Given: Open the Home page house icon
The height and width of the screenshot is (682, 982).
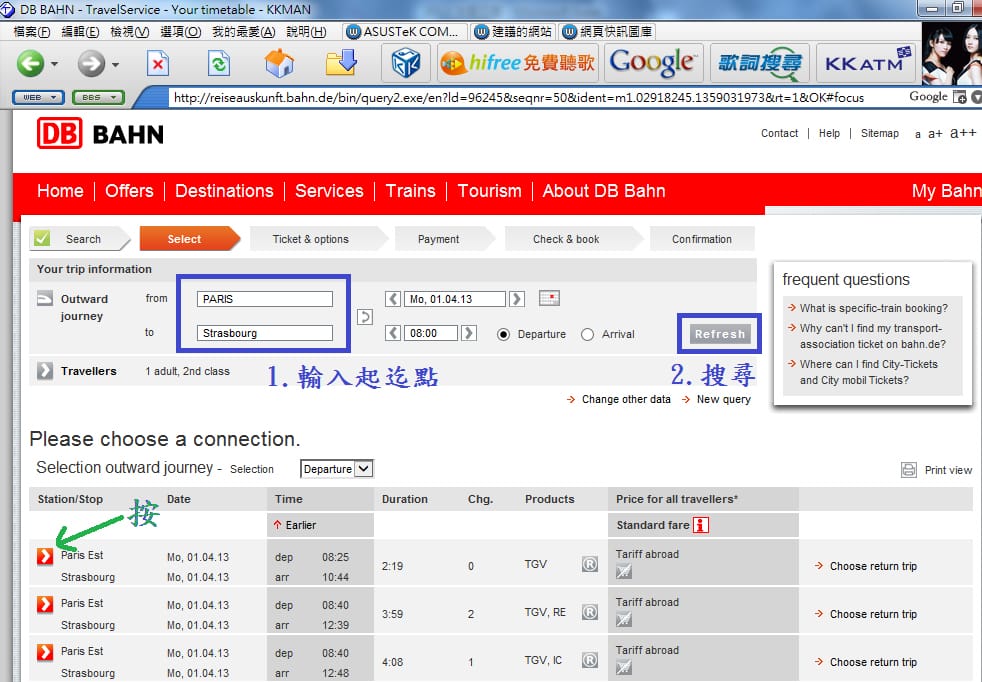Looking at the screenshot, I should (x=279, y=63).
